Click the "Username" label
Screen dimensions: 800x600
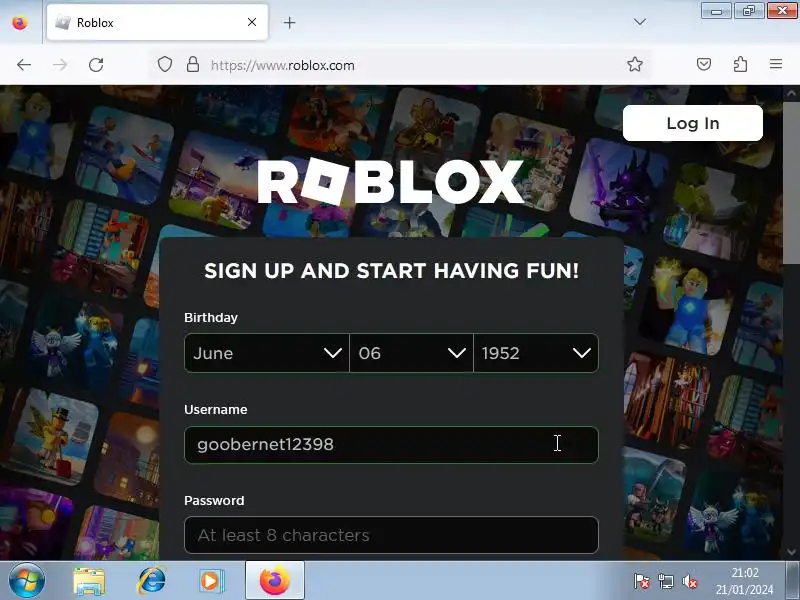point(215,410)
